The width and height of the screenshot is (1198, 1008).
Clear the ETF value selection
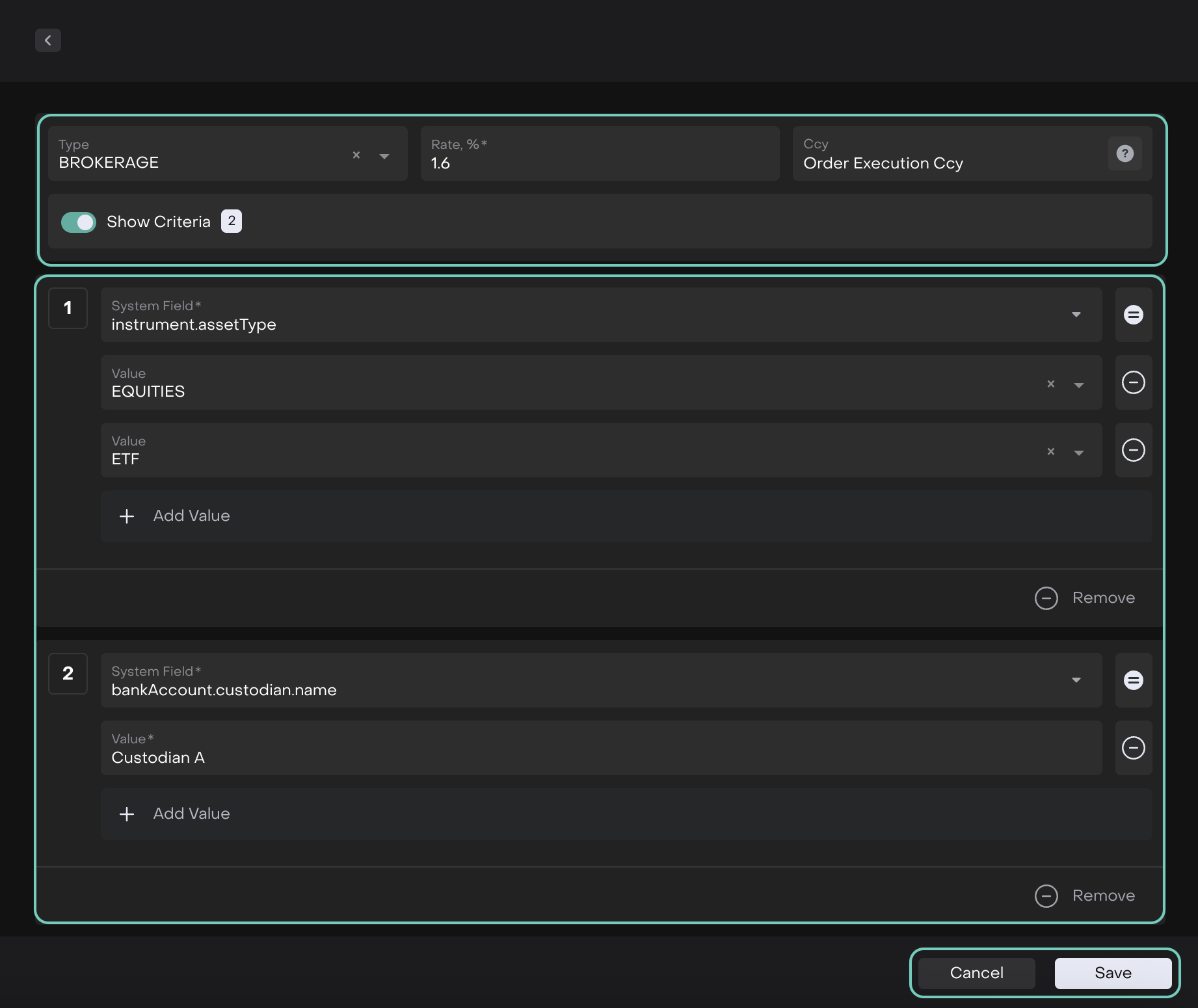point(1050,452)
